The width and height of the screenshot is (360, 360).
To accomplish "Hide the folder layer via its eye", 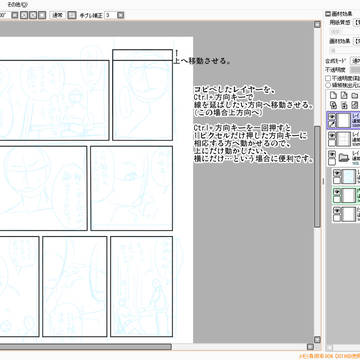I will 332,154.
